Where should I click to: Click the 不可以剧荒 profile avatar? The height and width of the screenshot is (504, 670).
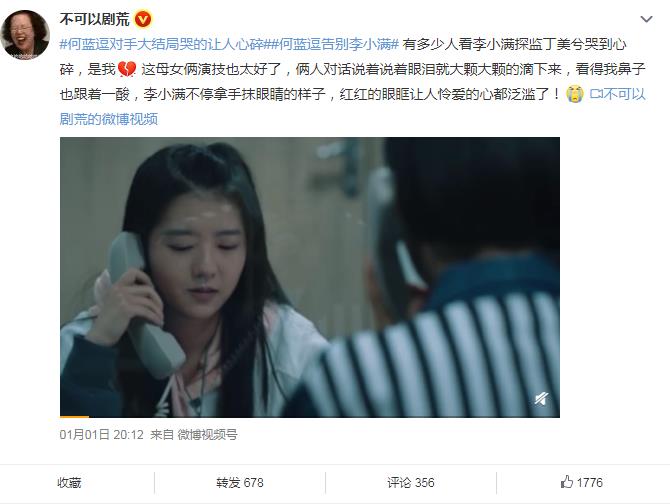point(25,35)
